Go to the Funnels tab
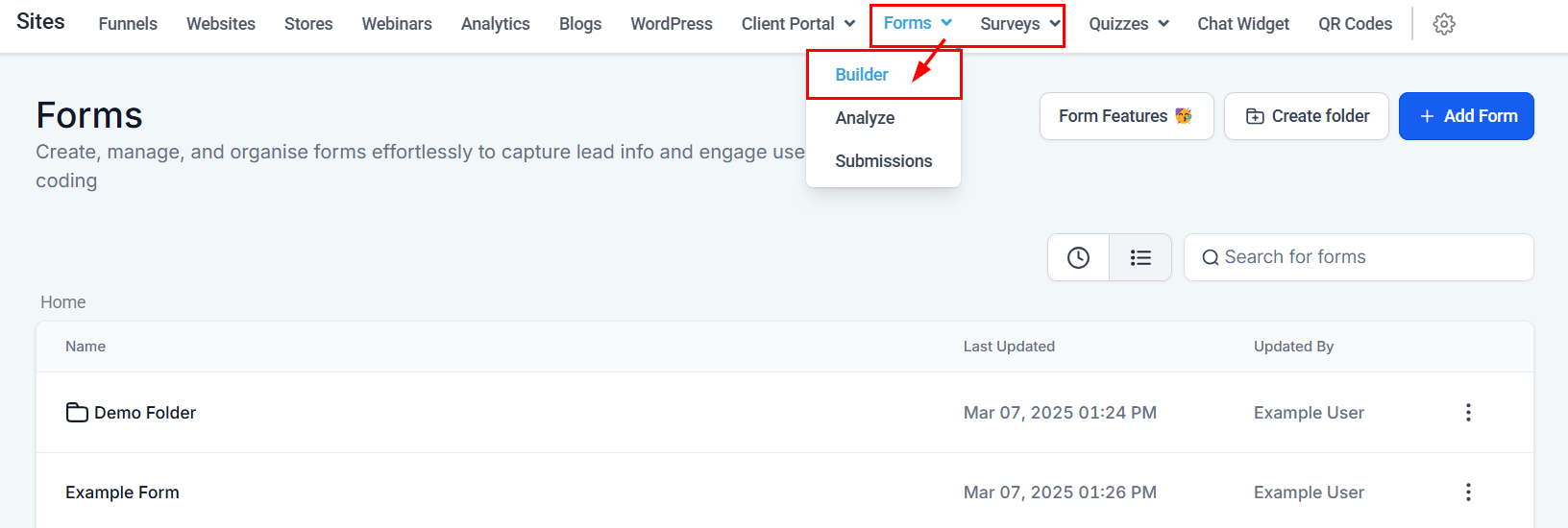Viewport: 1568px width, 528px height. pyautogui.click(x=128, y=24)
